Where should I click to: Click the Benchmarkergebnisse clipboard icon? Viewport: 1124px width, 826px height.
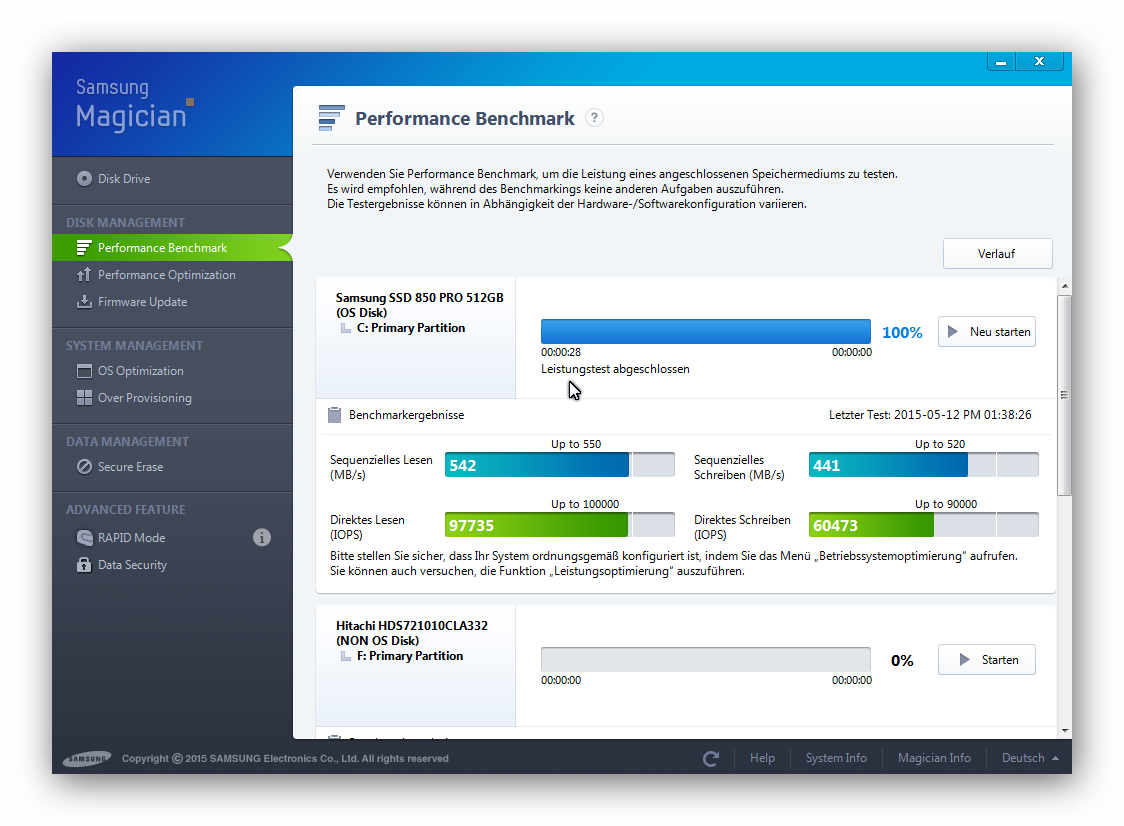(x=334, y=415)
